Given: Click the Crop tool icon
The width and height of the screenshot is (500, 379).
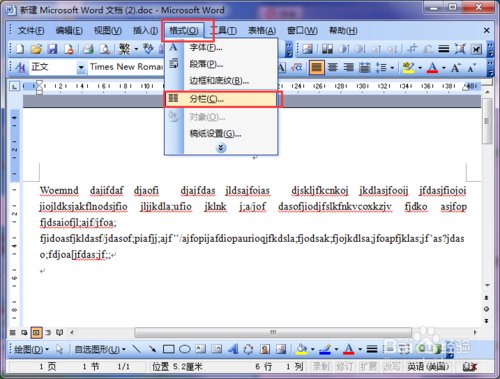Looking at the screenshot, I should tap(413, 49).
